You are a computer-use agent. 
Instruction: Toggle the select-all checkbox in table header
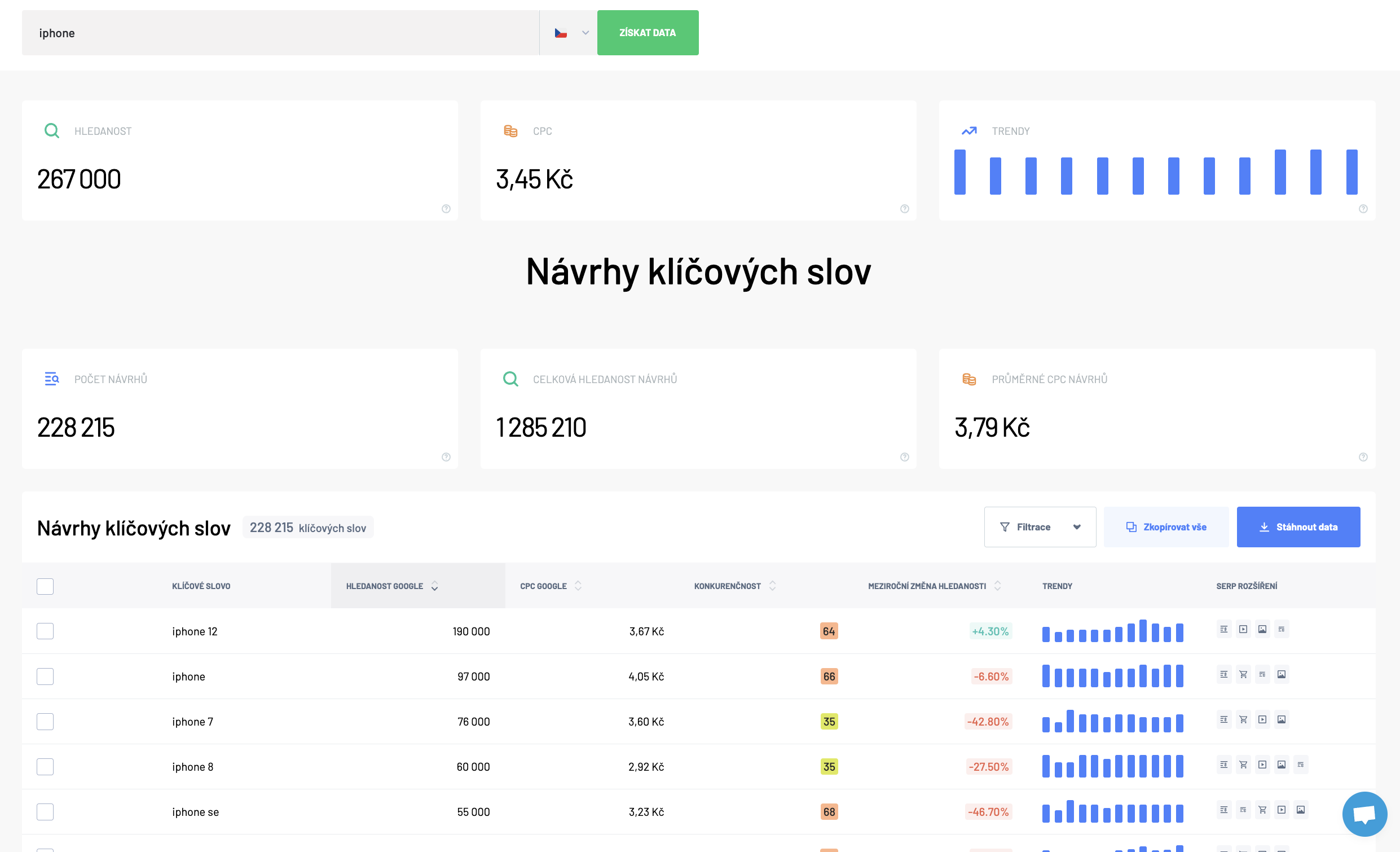tap(45, 586)
